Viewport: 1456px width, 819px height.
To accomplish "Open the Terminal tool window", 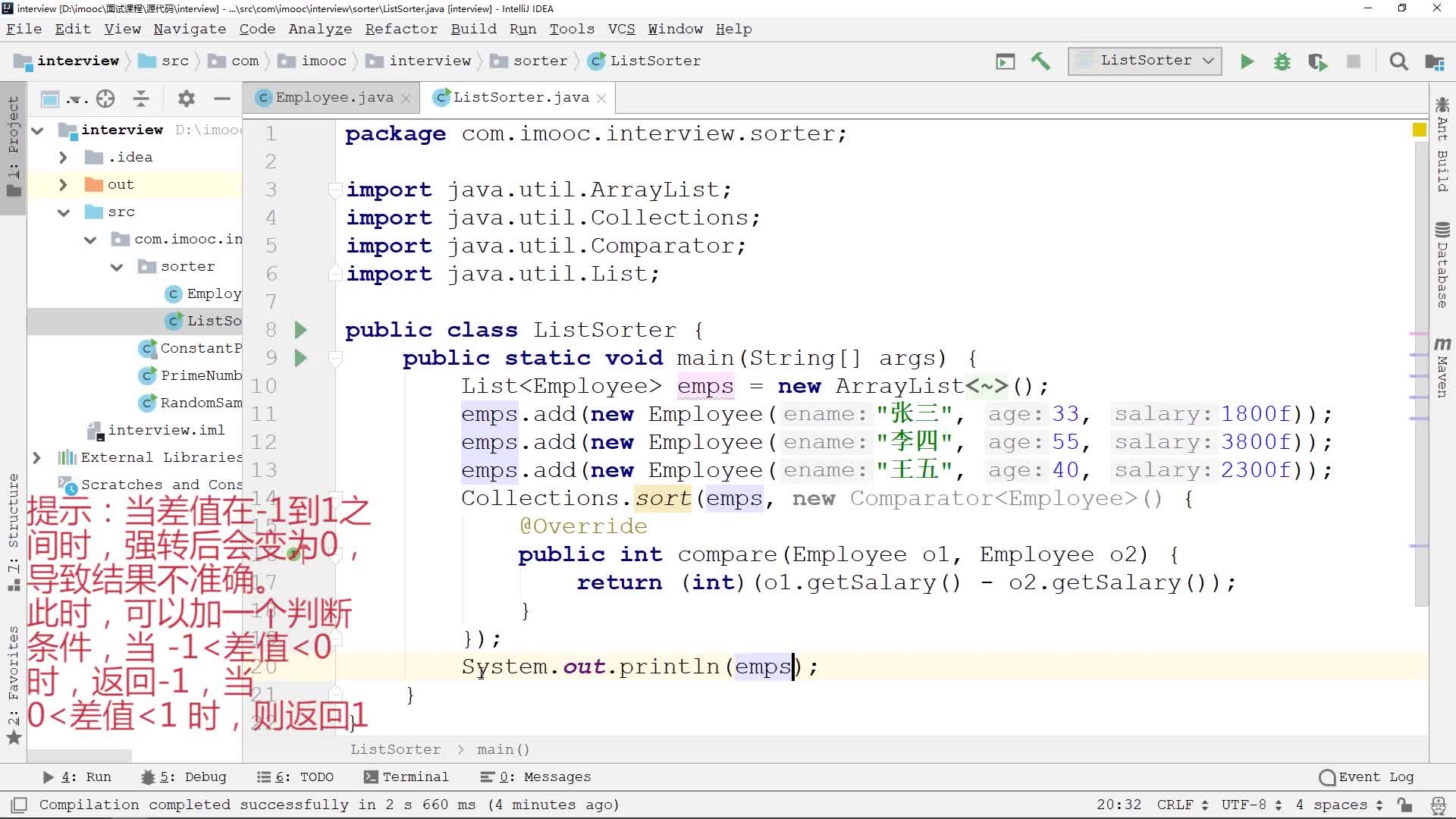I will click(x=406, y=777).
